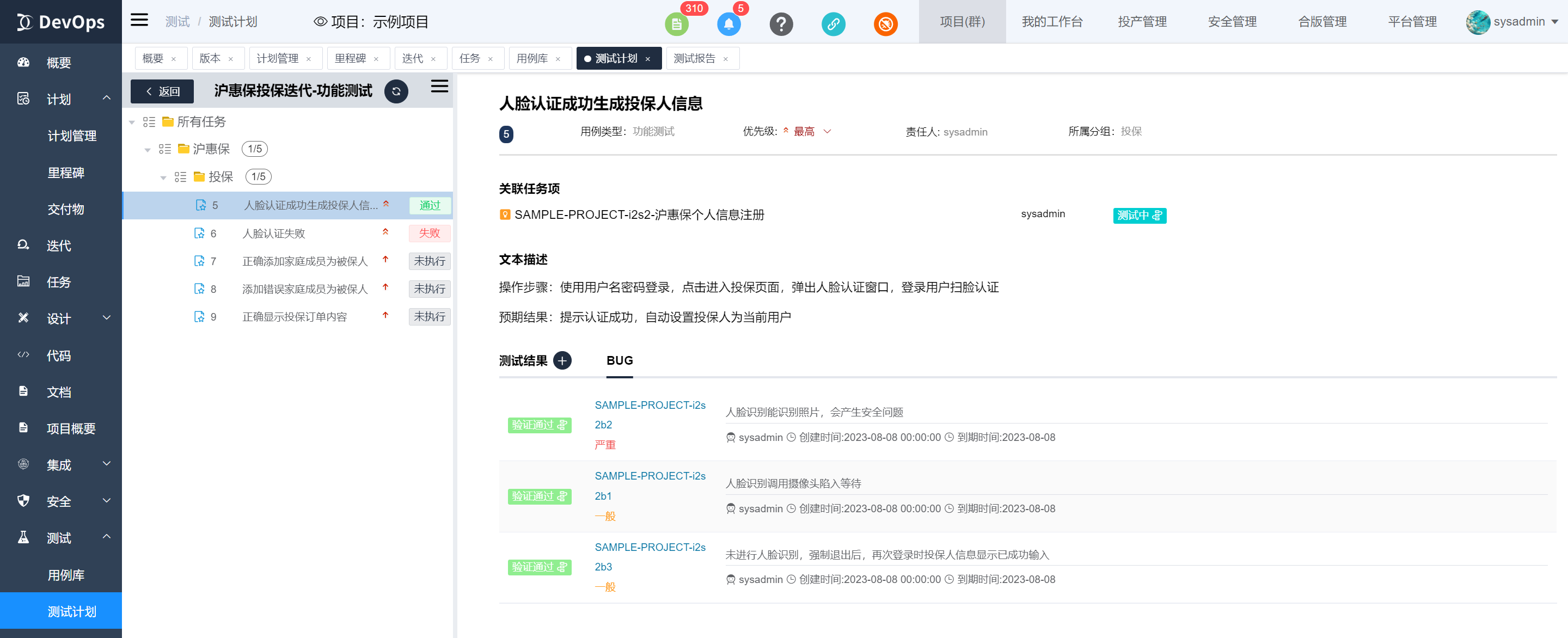This screenshot has width=1568, height=638.
Task: Add a test result with plus icon
Action: [562, 360]
